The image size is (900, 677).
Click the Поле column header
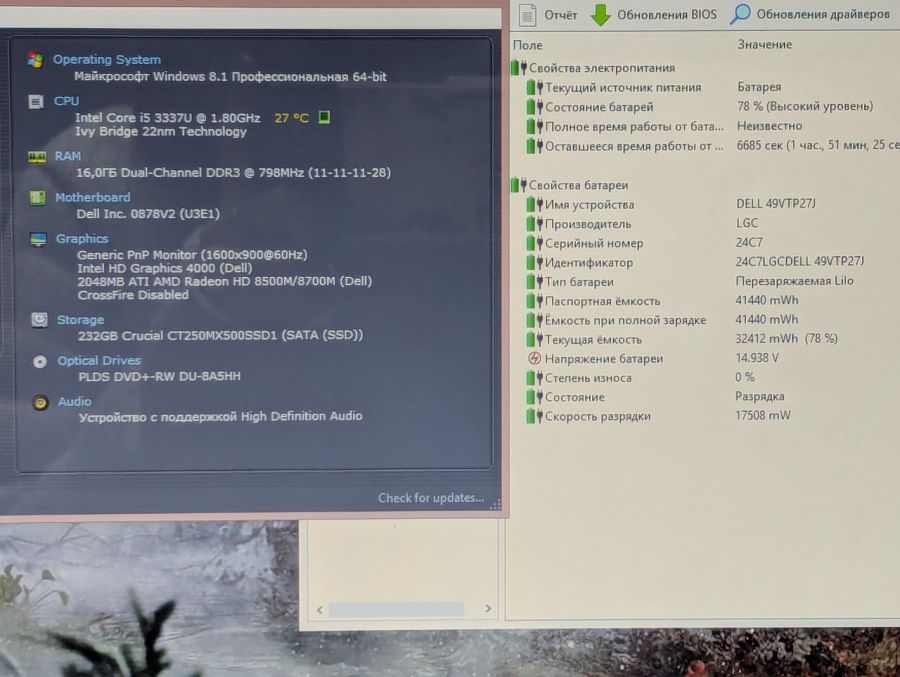point(527,45)
